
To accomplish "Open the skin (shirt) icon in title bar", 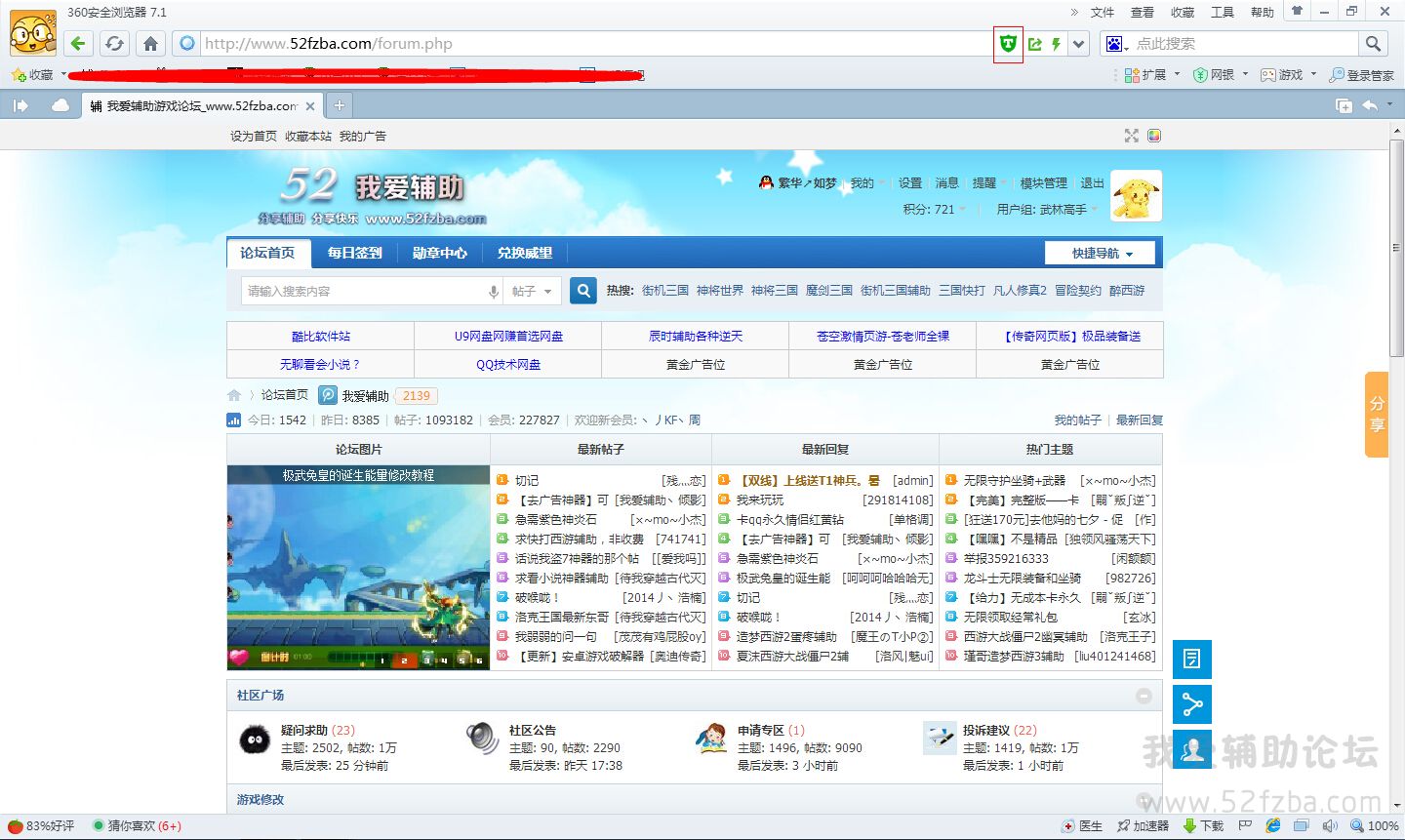I will (x=1297, y=11).
